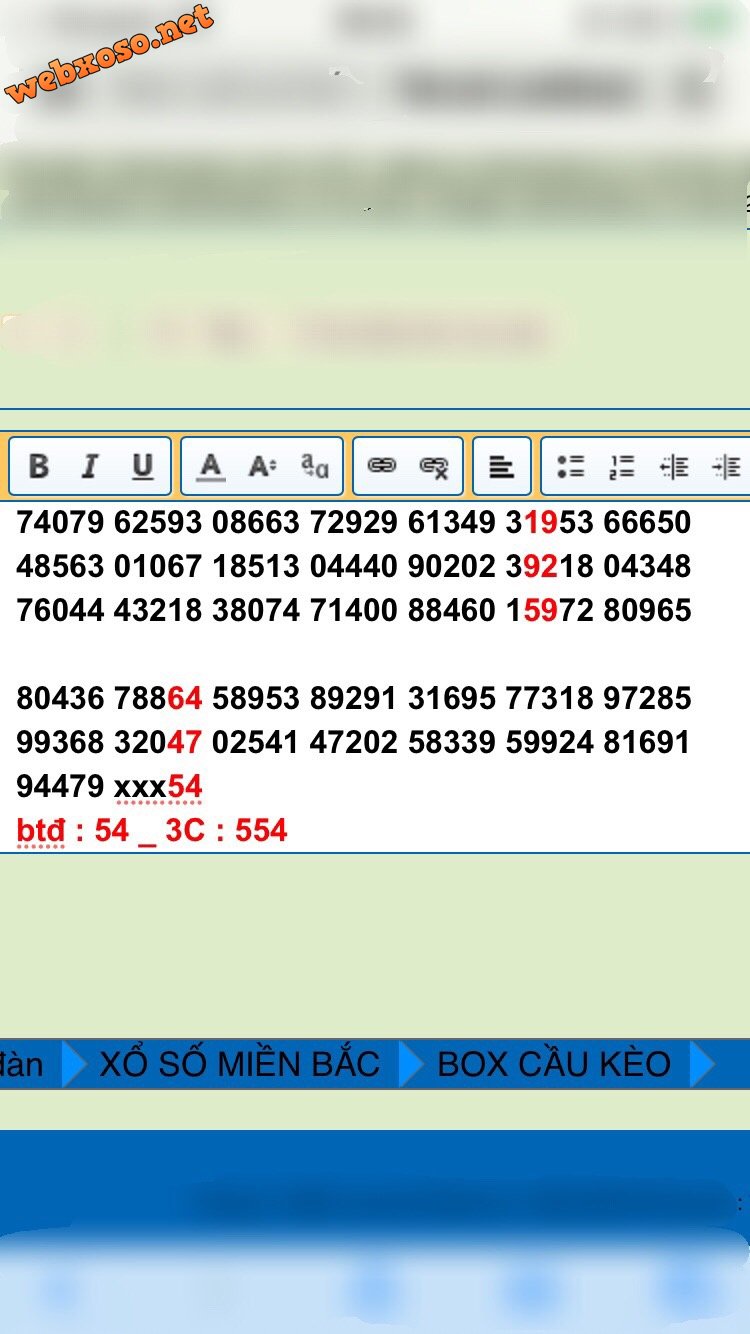The height and width of the screenshot is (1334, 750).
Task: Click the number 99368 in the editor
Action: tap(60, 742)
